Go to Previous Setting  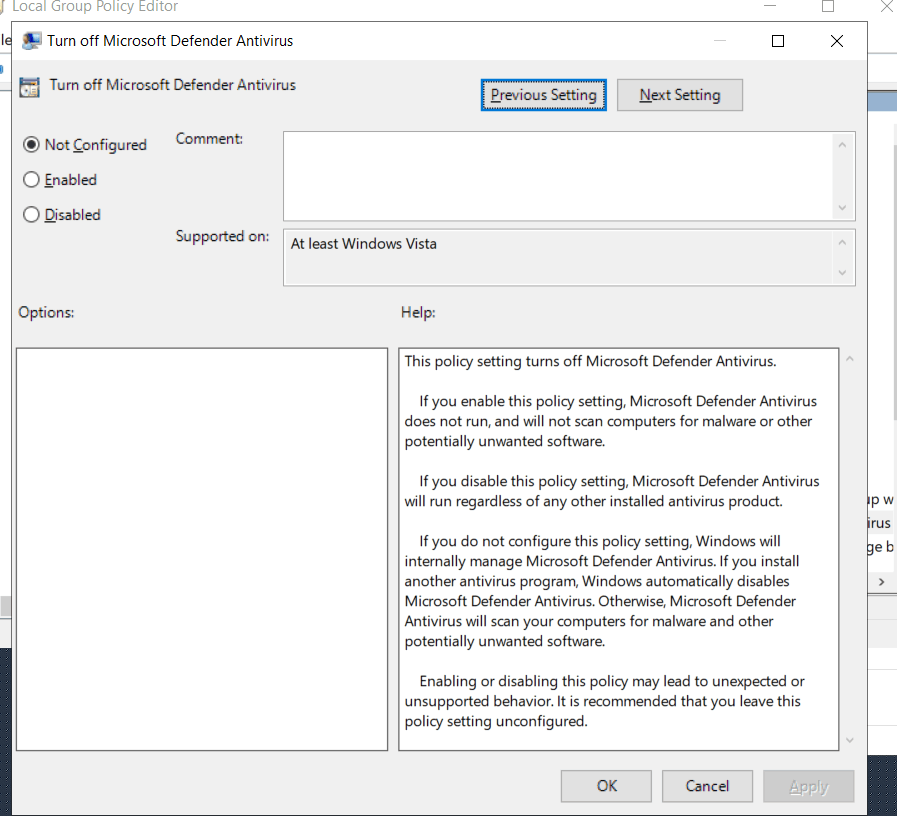pos(543,95)
